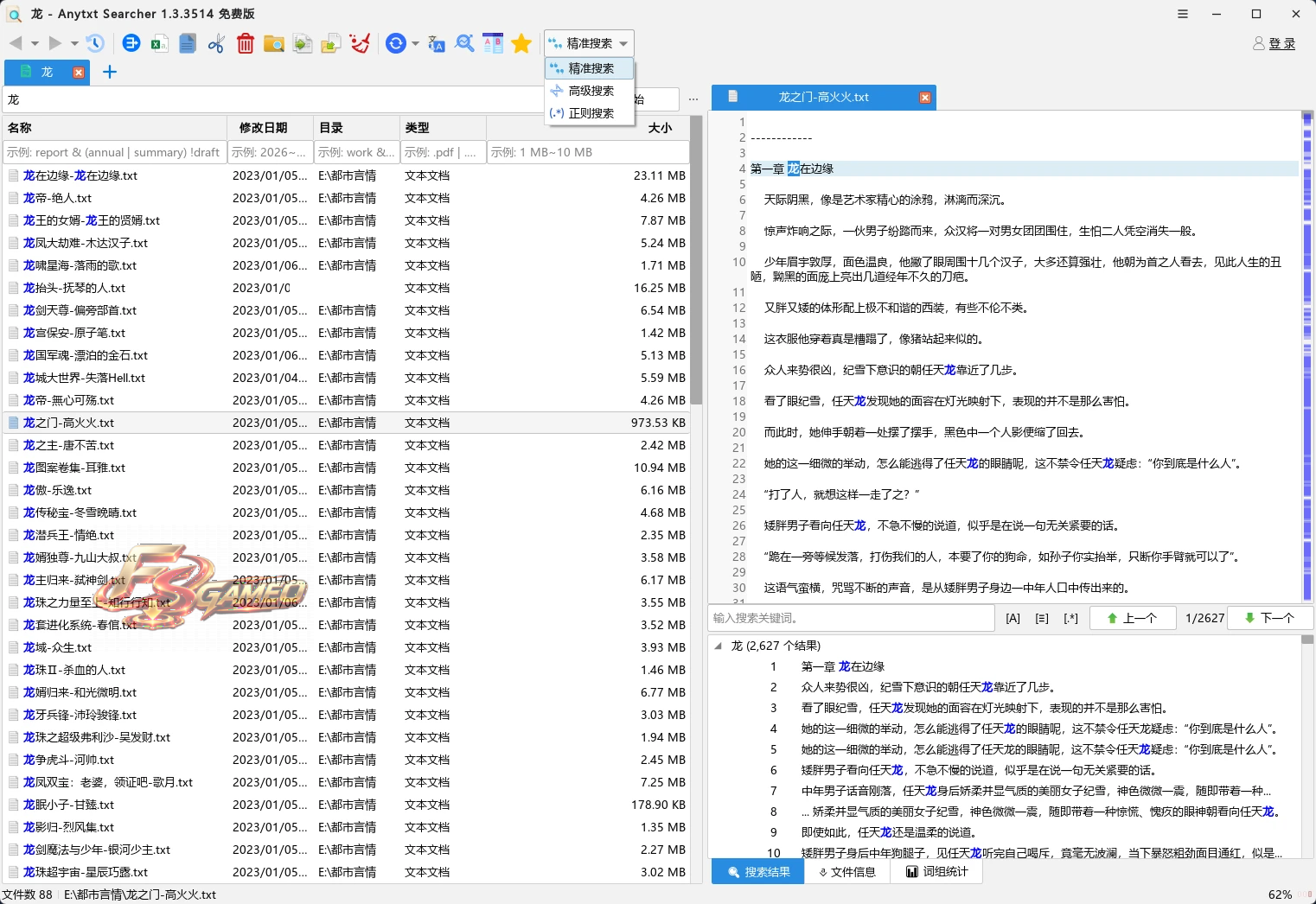Select file 龙之主-唐不苦.txt
Screen dimensions: 1316x904
346,445
